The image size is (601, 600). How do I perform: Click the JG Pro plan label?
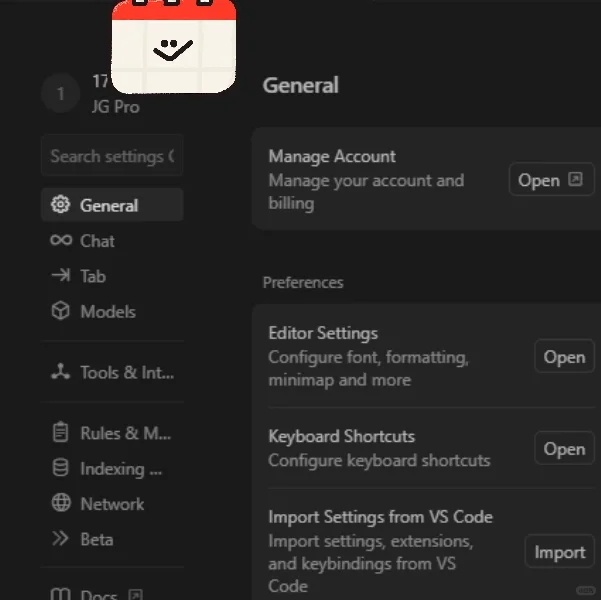click(x=116, y=107)
